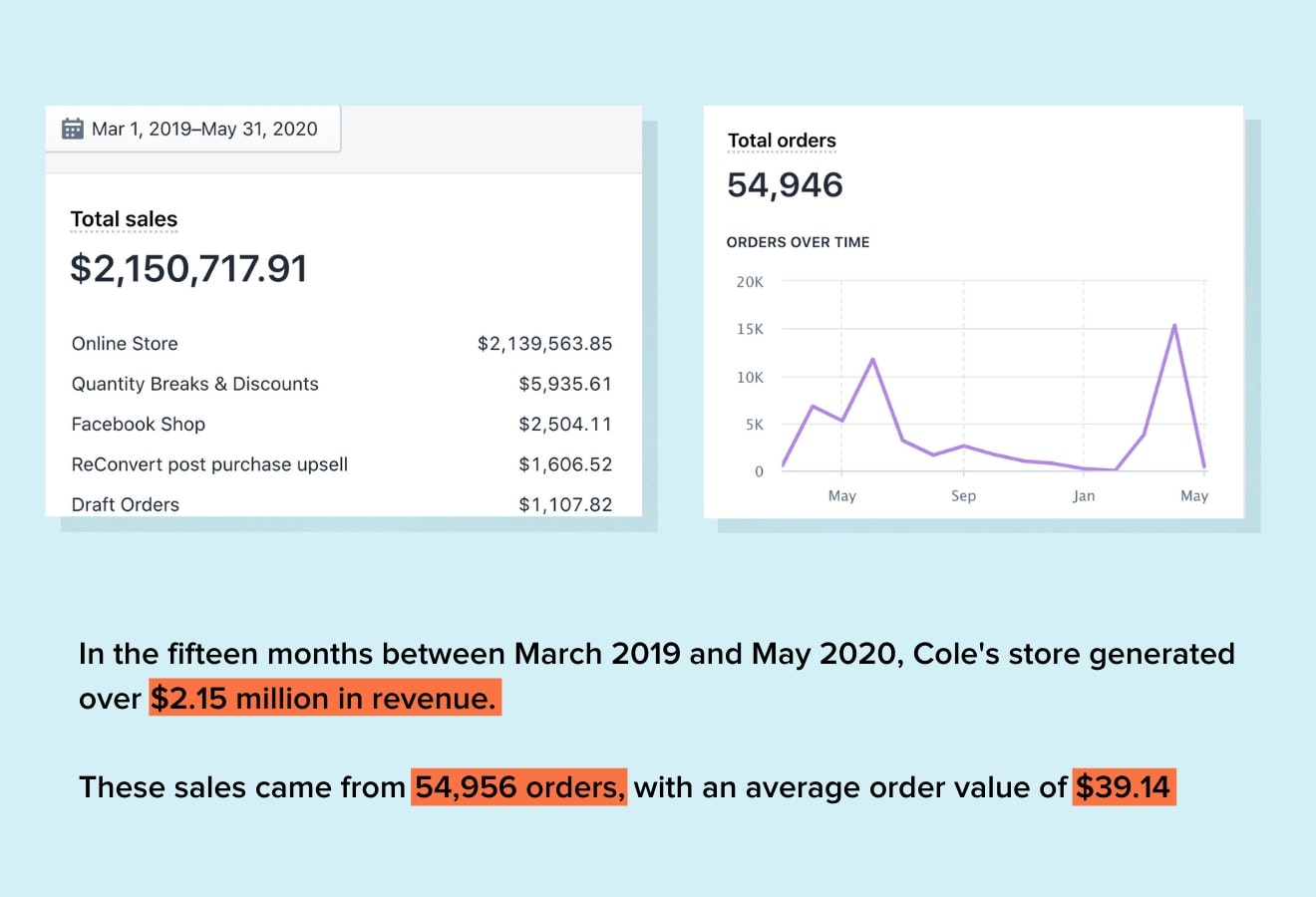Click the 20K label on chart y-axis

coord(750,282)
